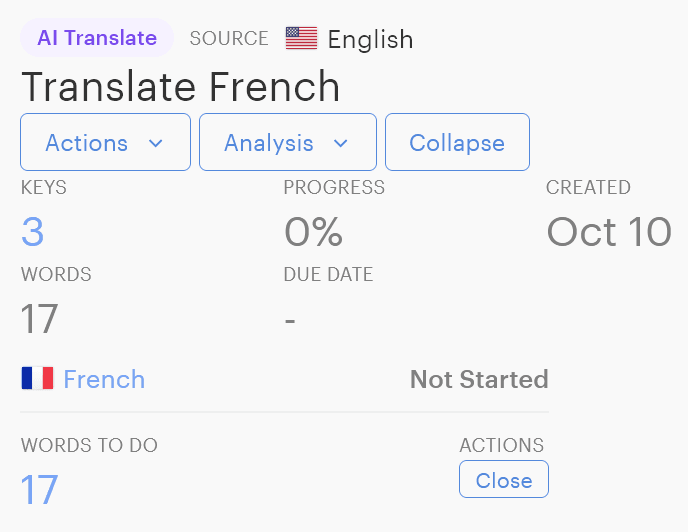Click the chevron arrow beside Actions
This screenshot has width=688, height=532.
[155, 143]
